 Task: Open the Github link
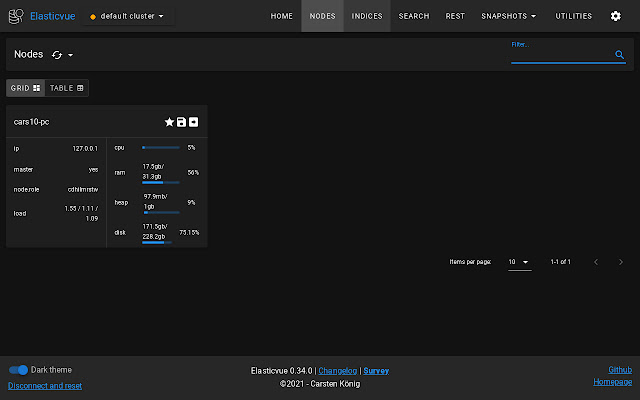click(x=620, y=370)
